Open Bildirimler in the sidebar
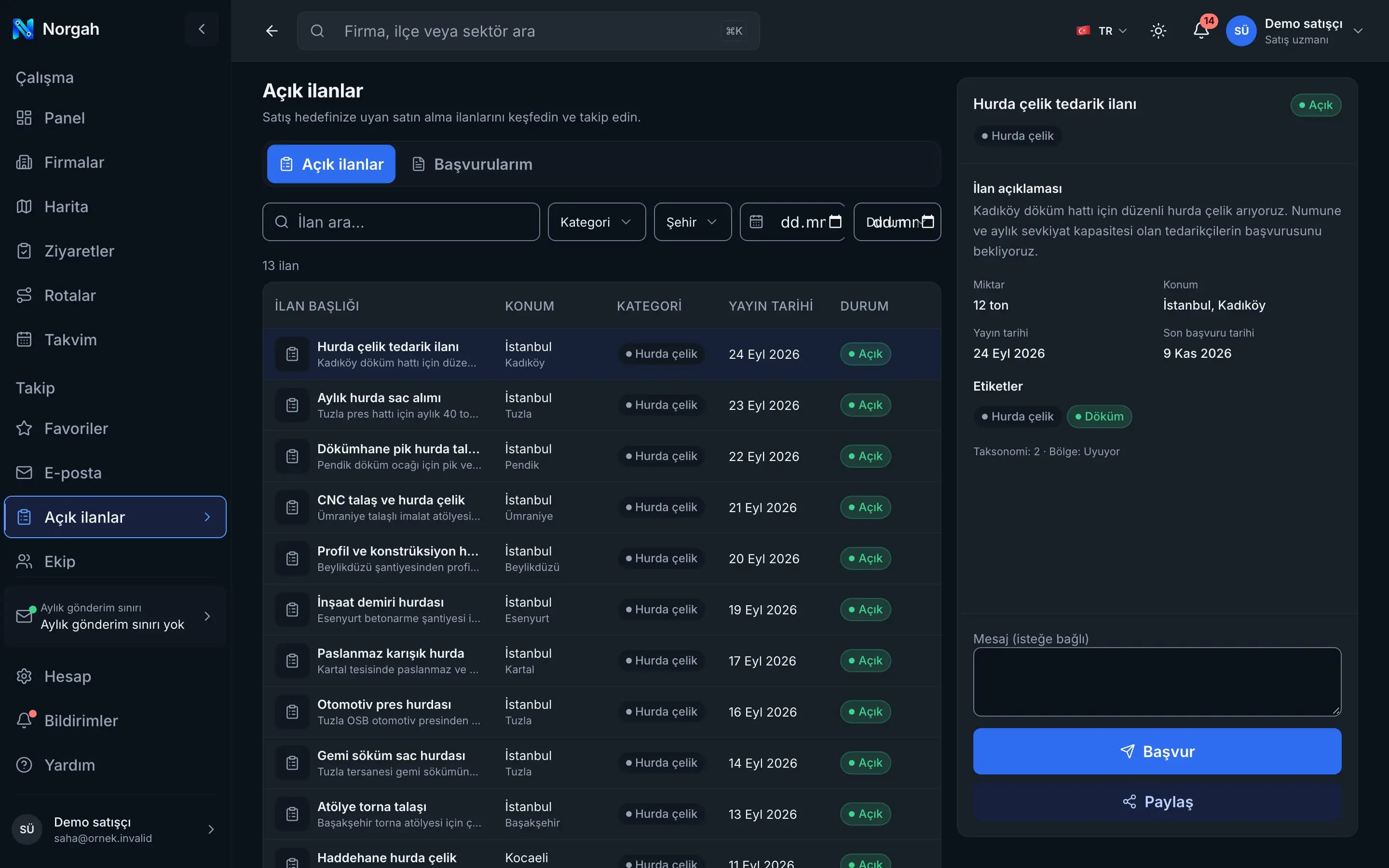 tap(115, 720)
